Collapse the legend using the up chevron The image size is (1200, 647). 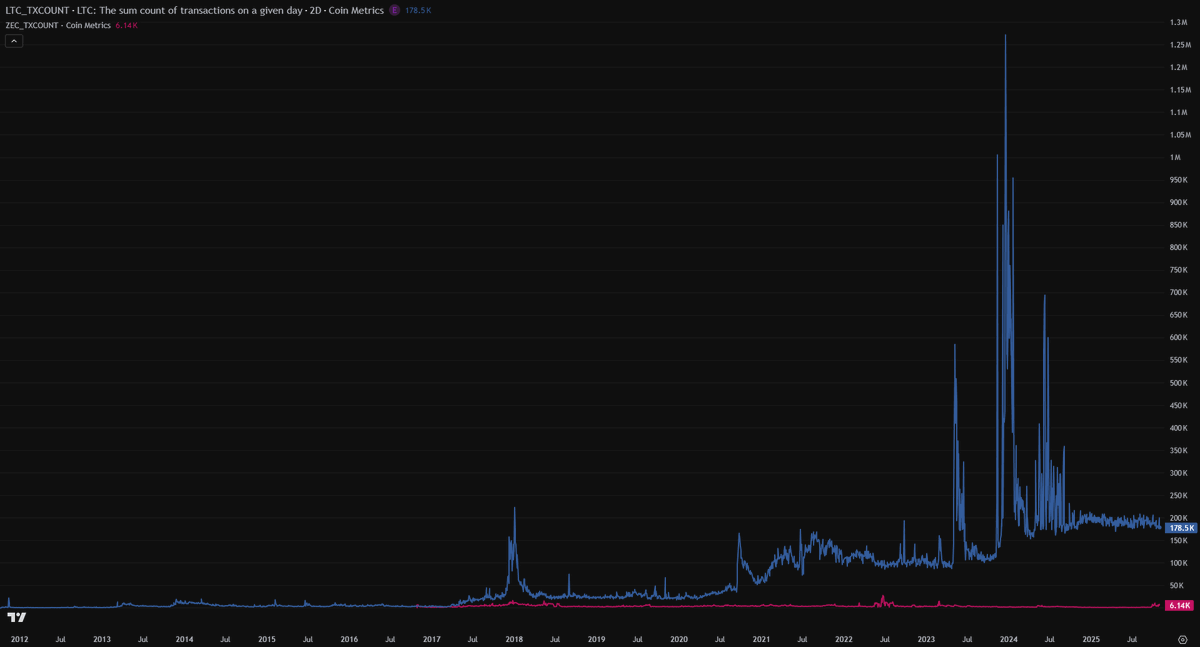13,40
